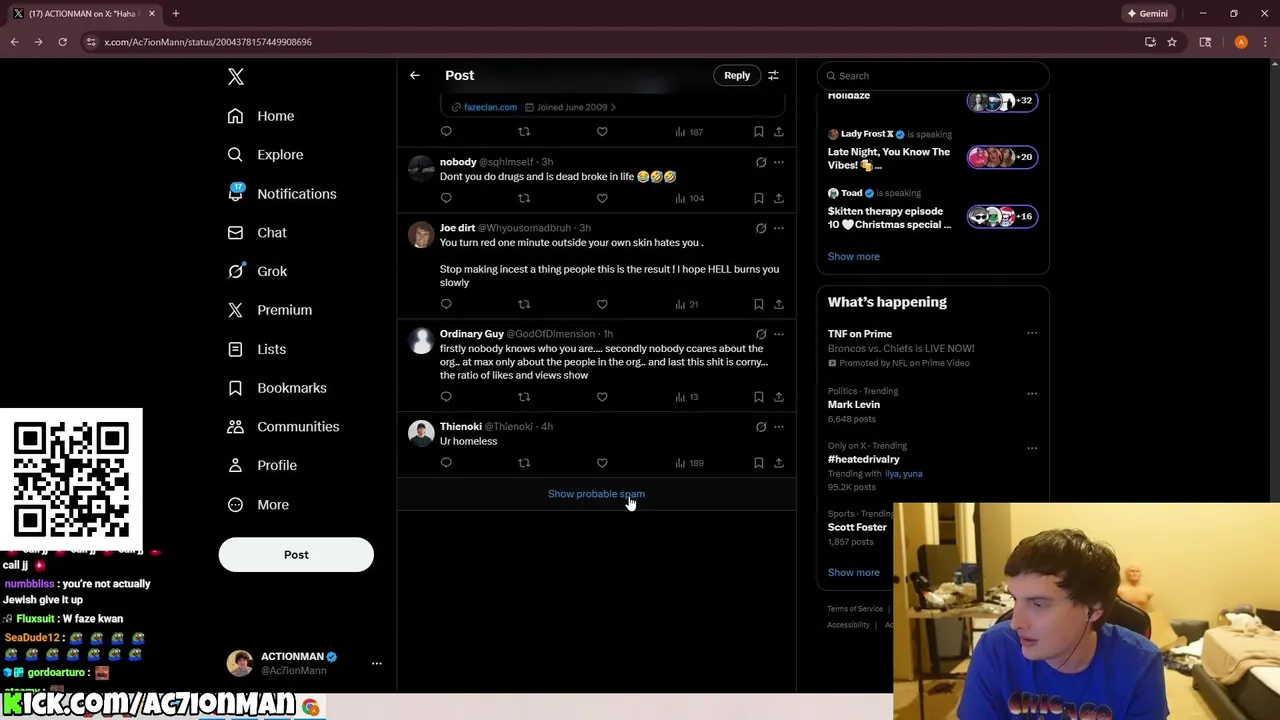Open reply sort settings icon
Image resolution: width=1280 pixels, height=720 pixels.
(x=773, y=75)
